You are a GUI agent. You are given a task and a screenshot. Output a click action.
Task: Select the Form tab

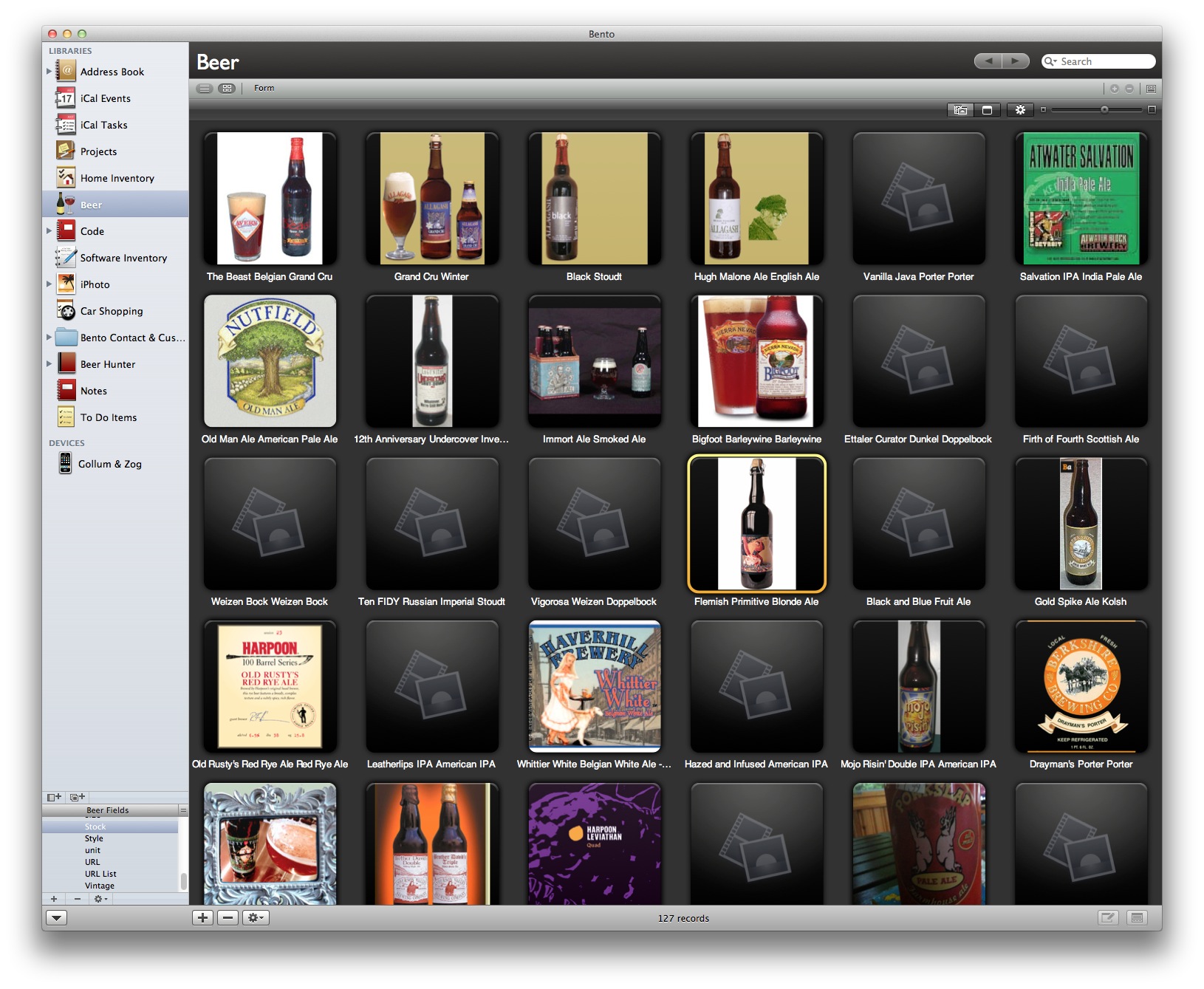click(x=264, y=88)
